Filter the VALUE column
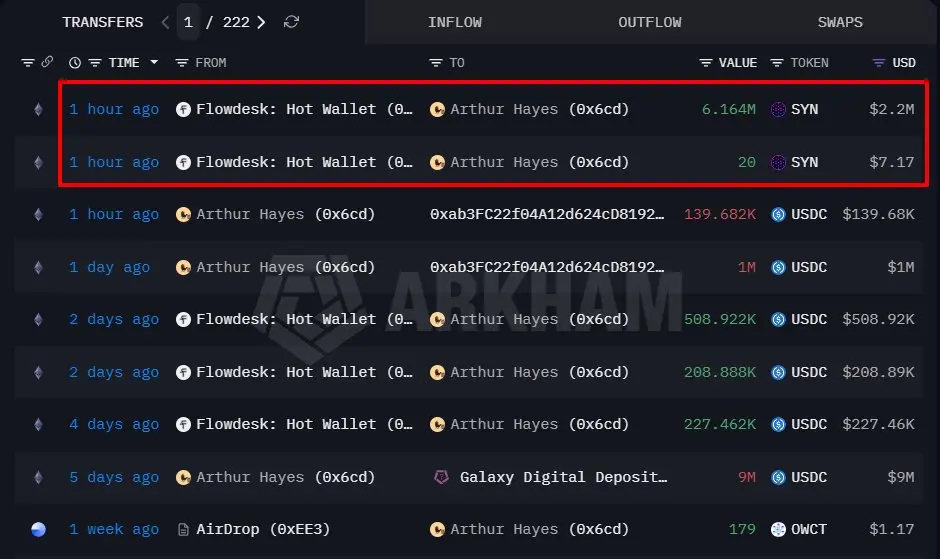Image resolution: width=940 pixels, height=559 pixels. tap(706, 62)
